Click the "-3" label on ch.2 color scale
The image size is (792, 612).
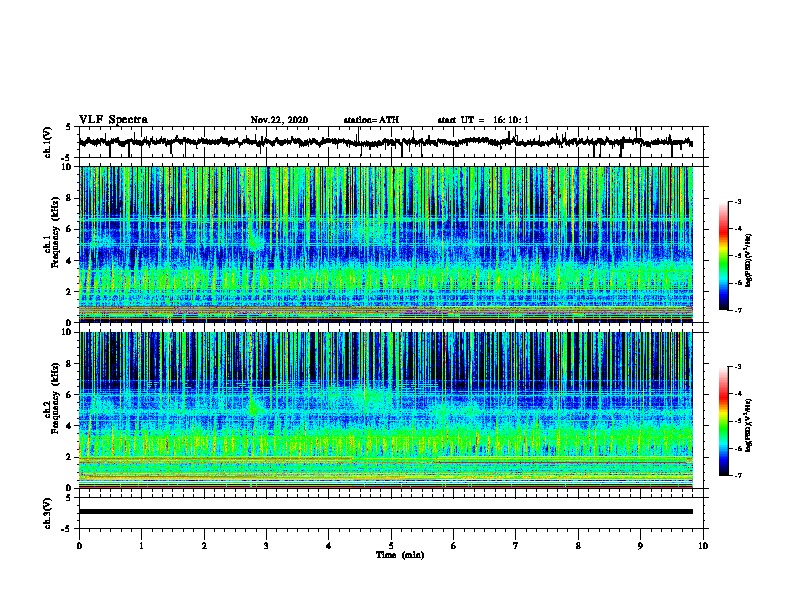737,367
